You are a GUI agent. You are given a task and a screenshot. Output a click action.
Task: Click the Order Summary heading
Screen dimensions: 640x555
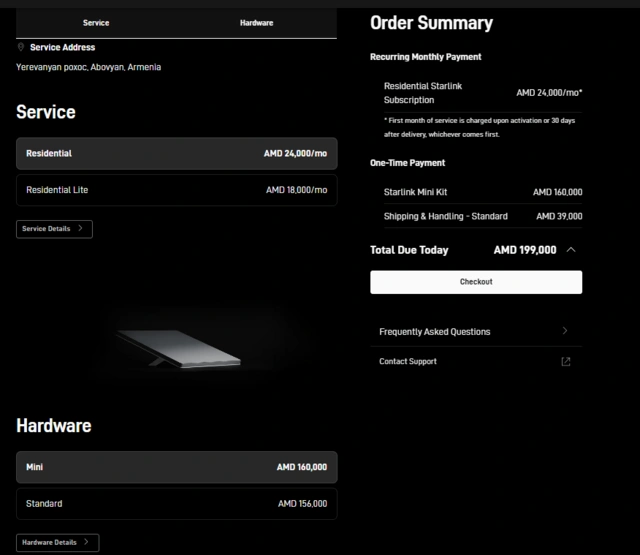(431, 23)
